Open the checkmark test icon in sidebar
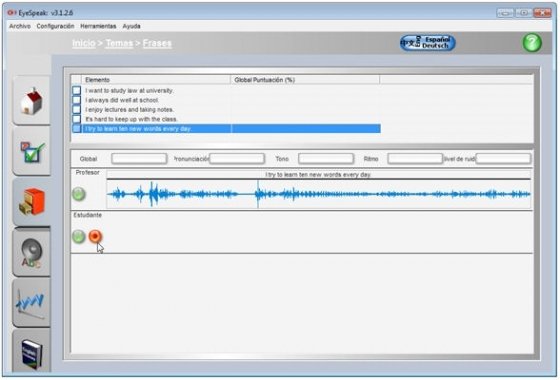Viewport: 560px width, 380px height. [x=31, y=151]
